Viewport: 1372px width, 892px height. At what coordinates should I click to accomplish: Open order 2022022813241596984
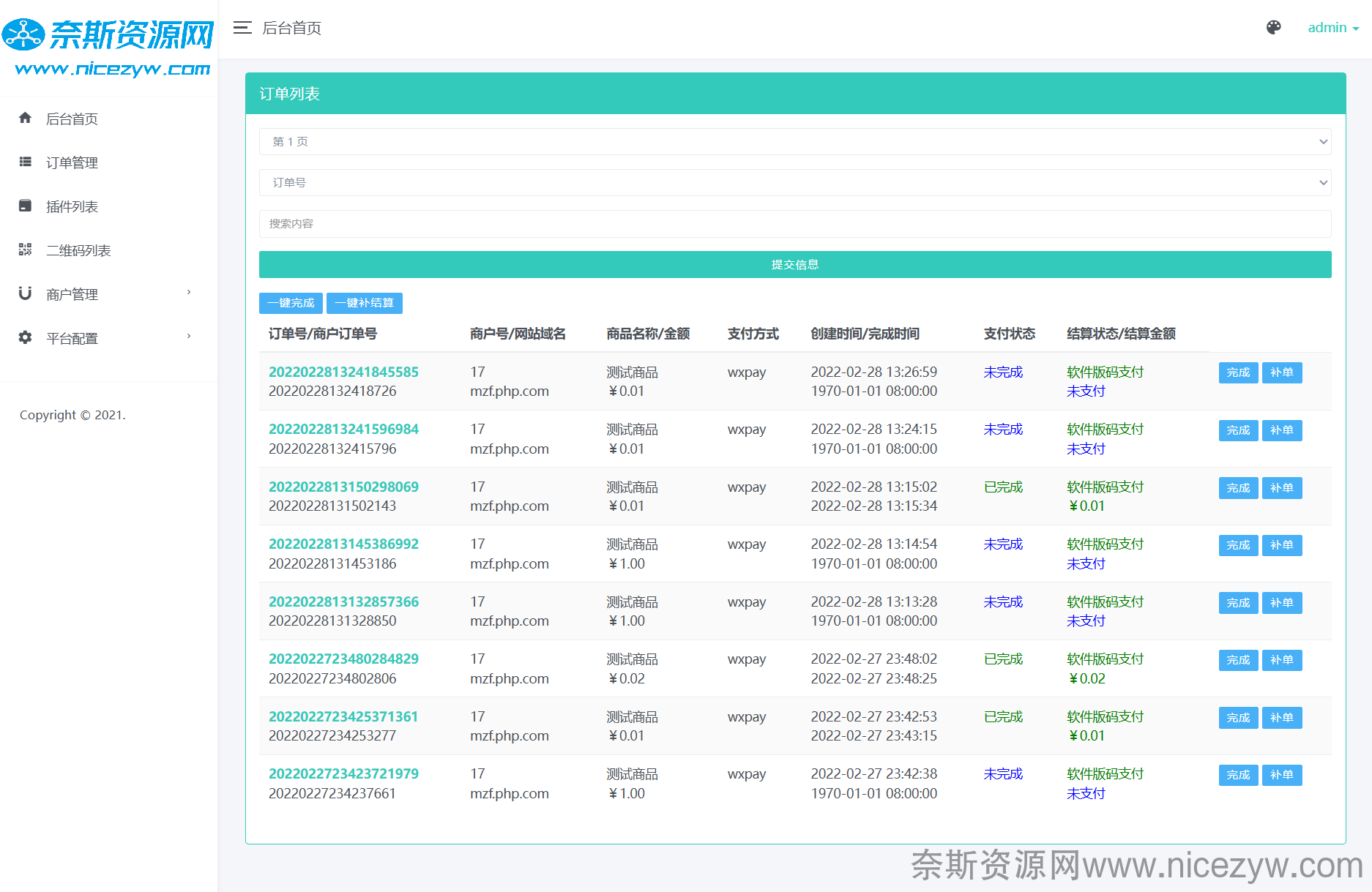(343, 429)
